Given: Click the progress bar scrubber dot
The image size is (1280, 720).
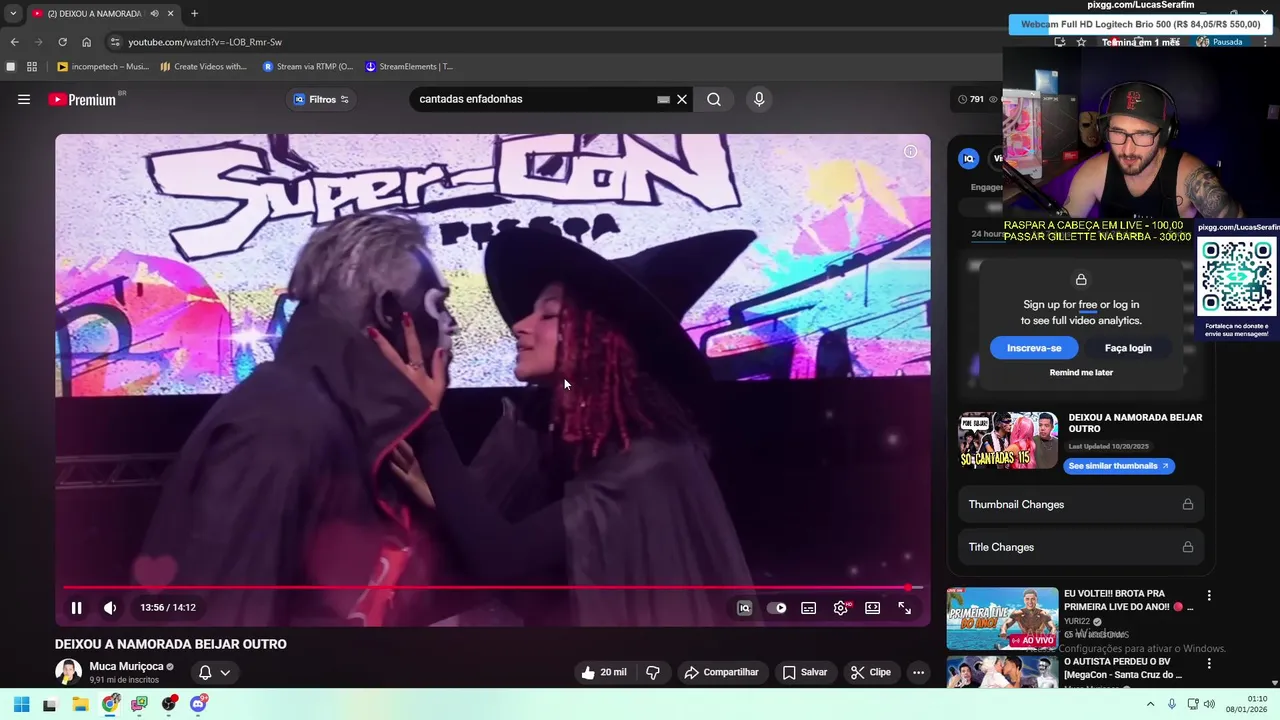Looking at the screenshot, I should [x=908, y=588].
